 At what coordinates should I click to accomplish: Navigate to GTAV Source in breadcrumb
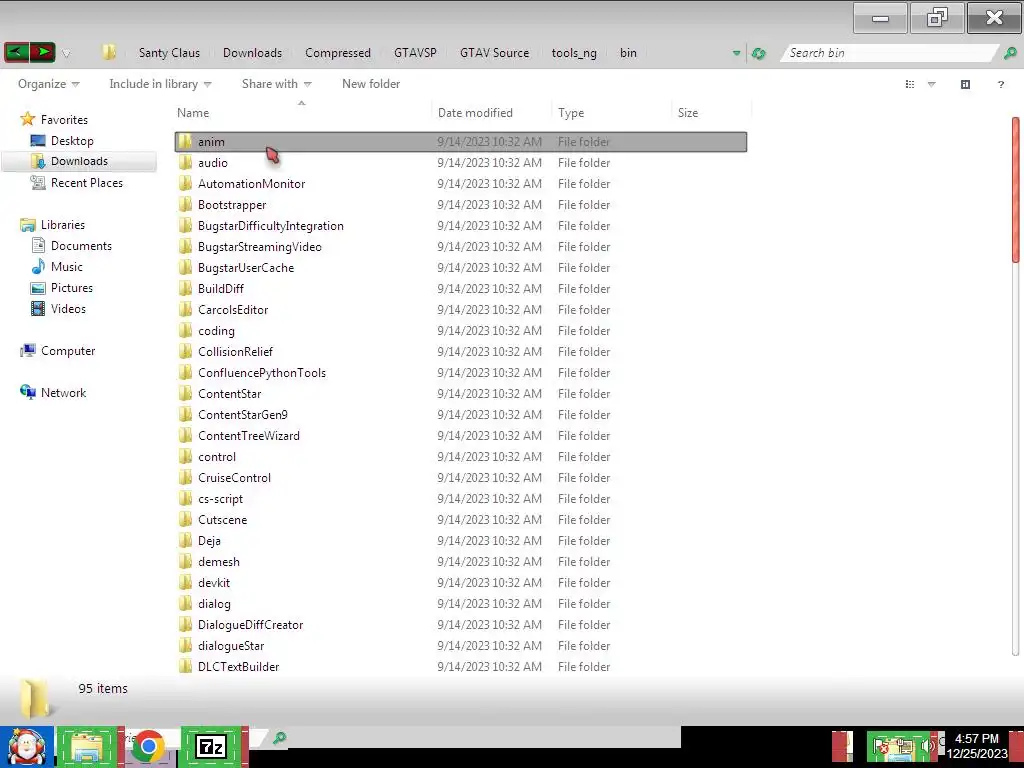[494, 53]
